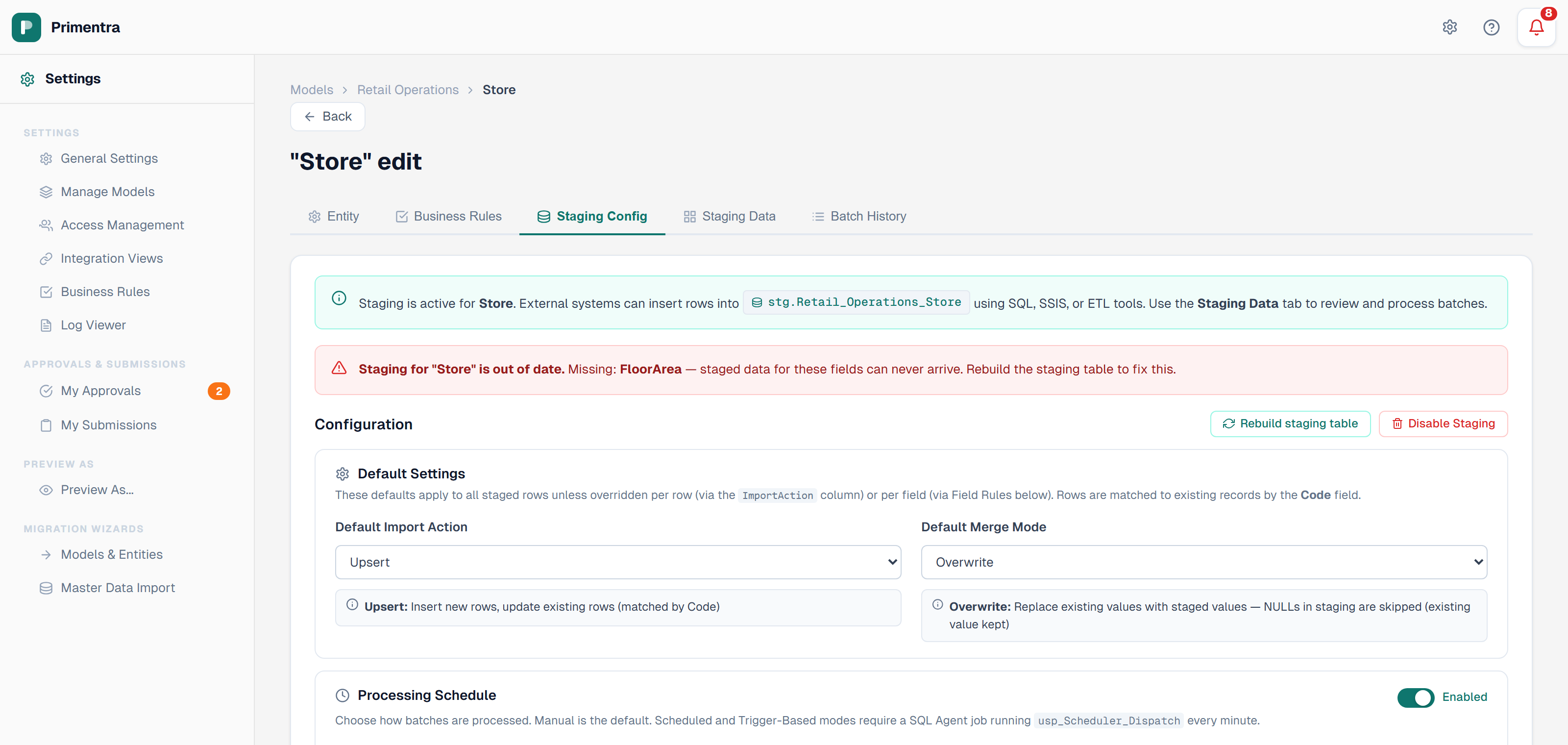Switch to the Business Rules tab
Viewport: 1568px width, 745px height.
pyautogui.click(x=448, y=217)
